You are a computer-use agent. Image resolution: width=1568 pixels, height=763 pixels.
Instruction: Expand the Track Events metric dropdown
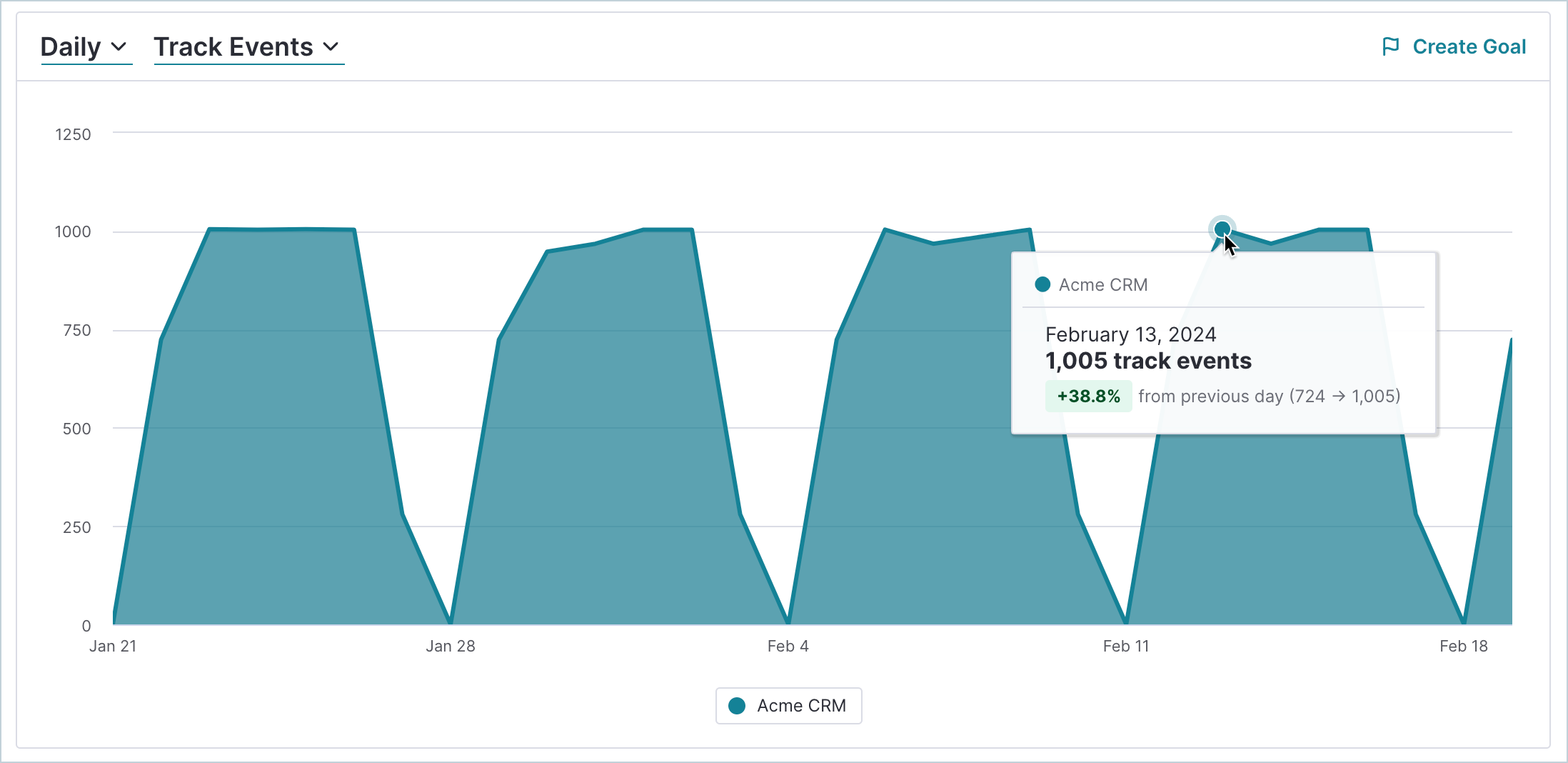[247, 47]
